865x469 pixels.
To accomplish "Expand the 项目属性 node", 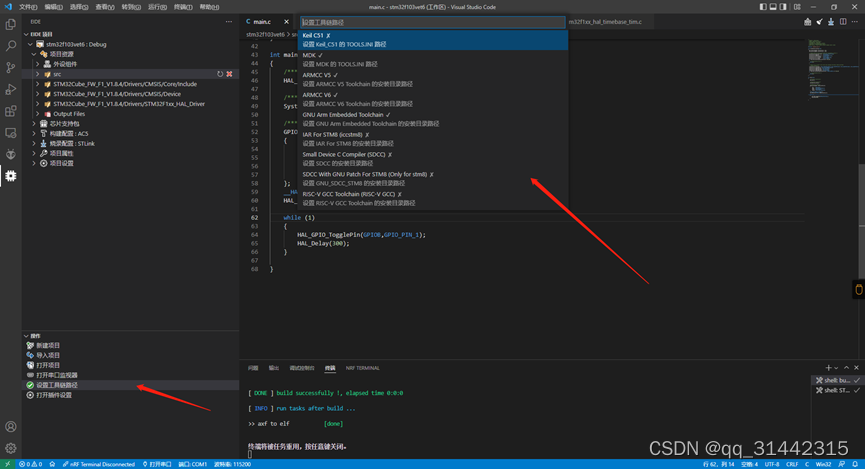I will point(34,153).
